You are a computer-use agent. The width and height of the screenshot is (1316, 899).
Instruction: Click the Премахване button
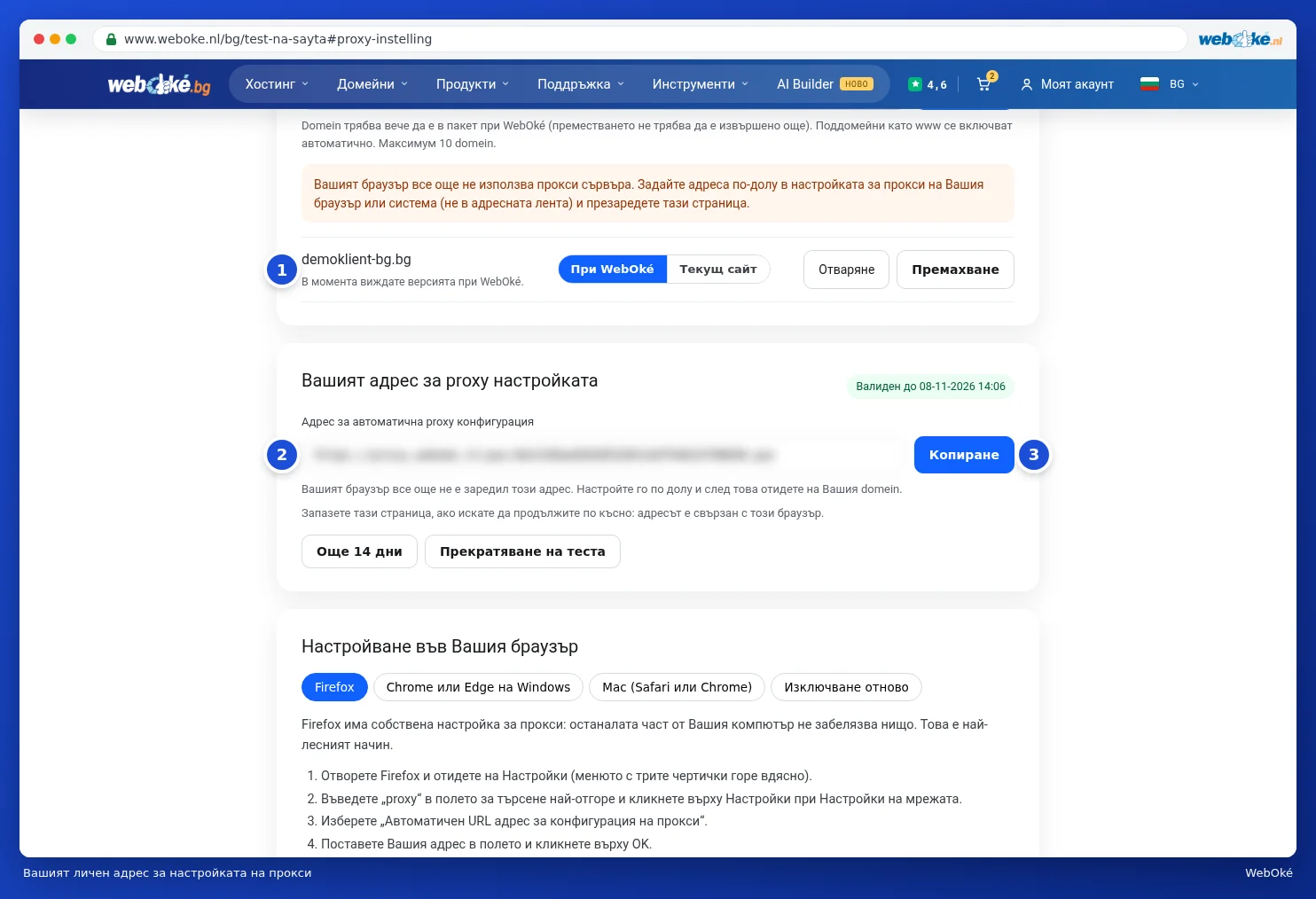tap(955, 270)
